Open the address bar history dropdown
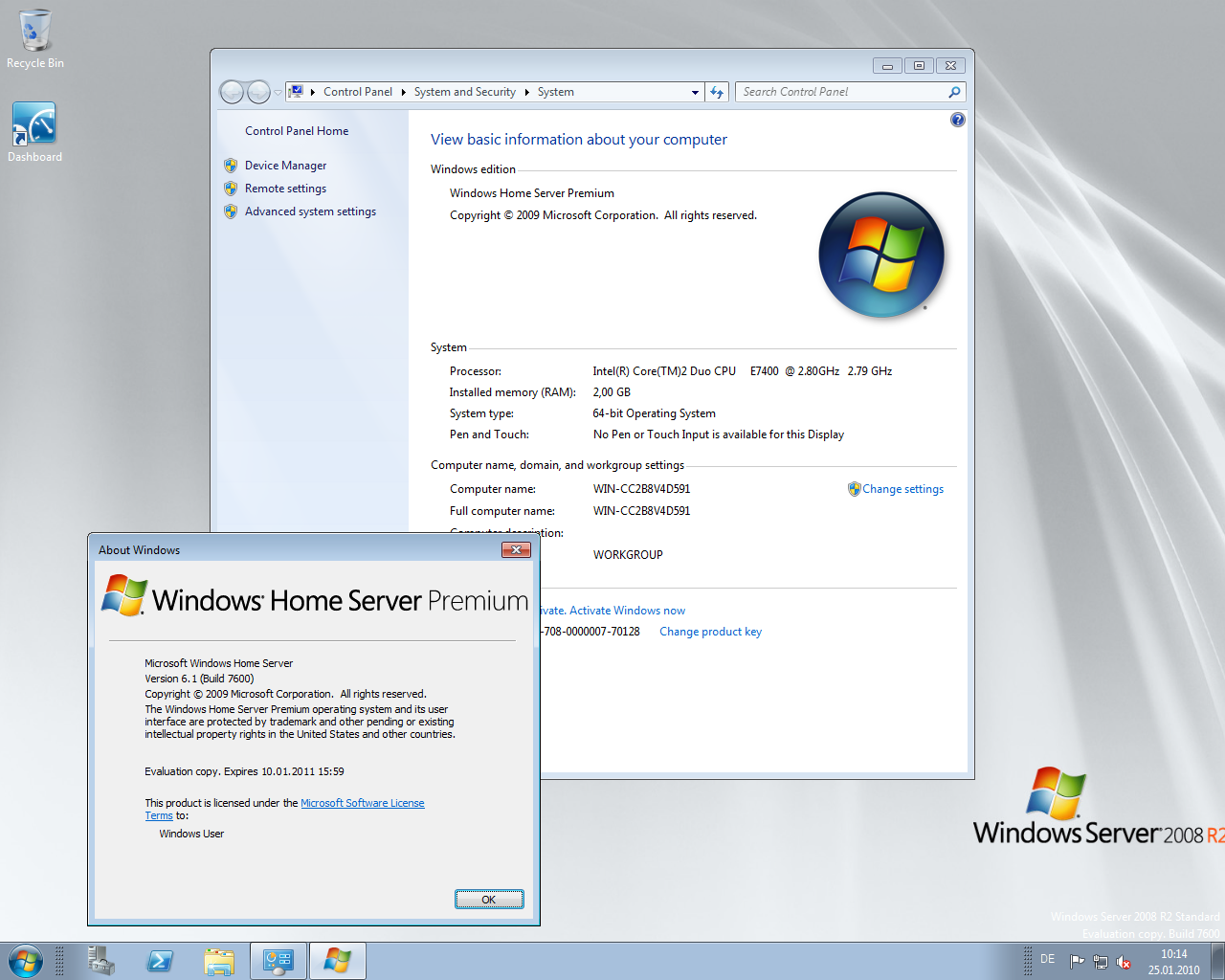 point(696,93)
